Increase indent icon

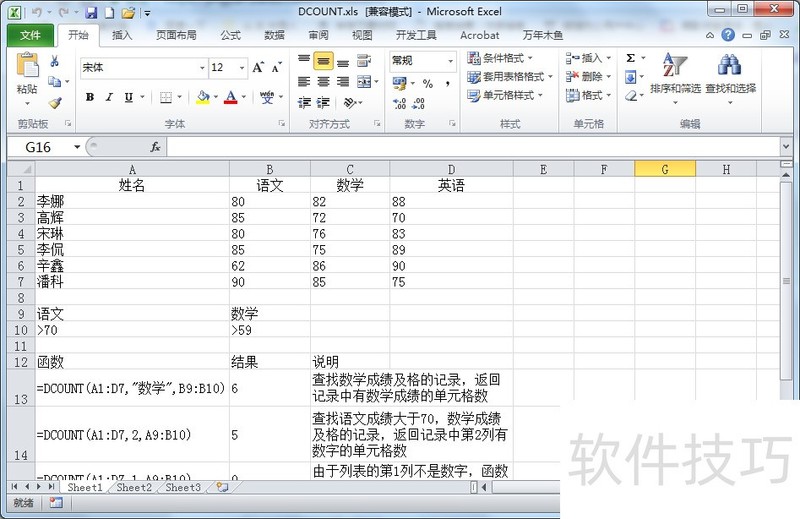point(323,103)
